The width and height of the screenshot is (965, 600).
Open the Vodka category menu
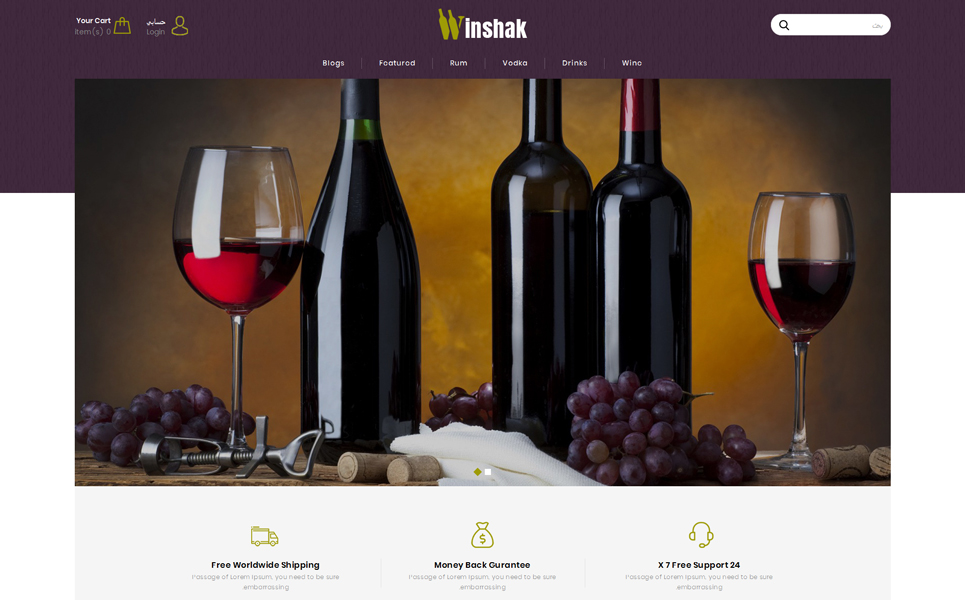pyautogui.click(x=515, y=63)
